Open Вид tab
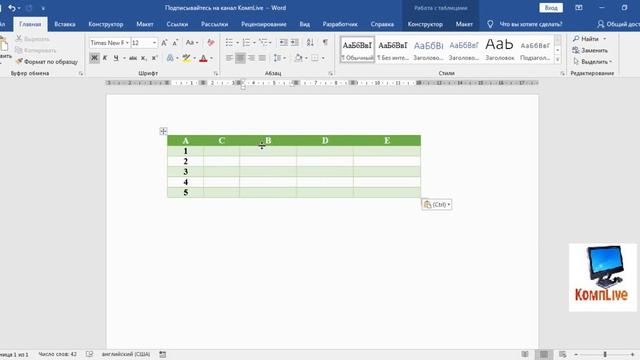This screenshot has width=640, height=360. (304, 24)
